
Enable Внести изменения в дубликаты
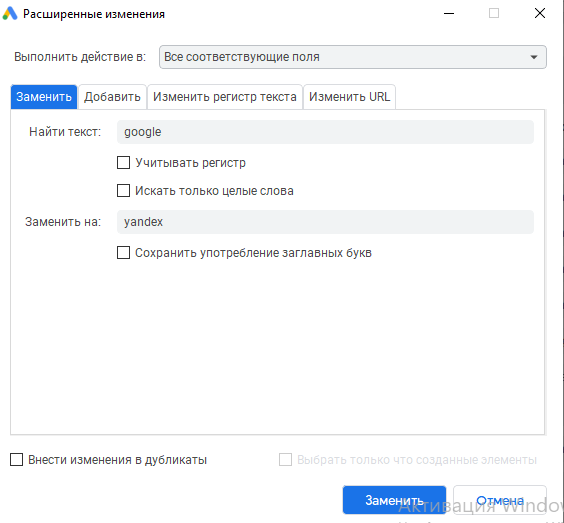(x=17, y=460)
